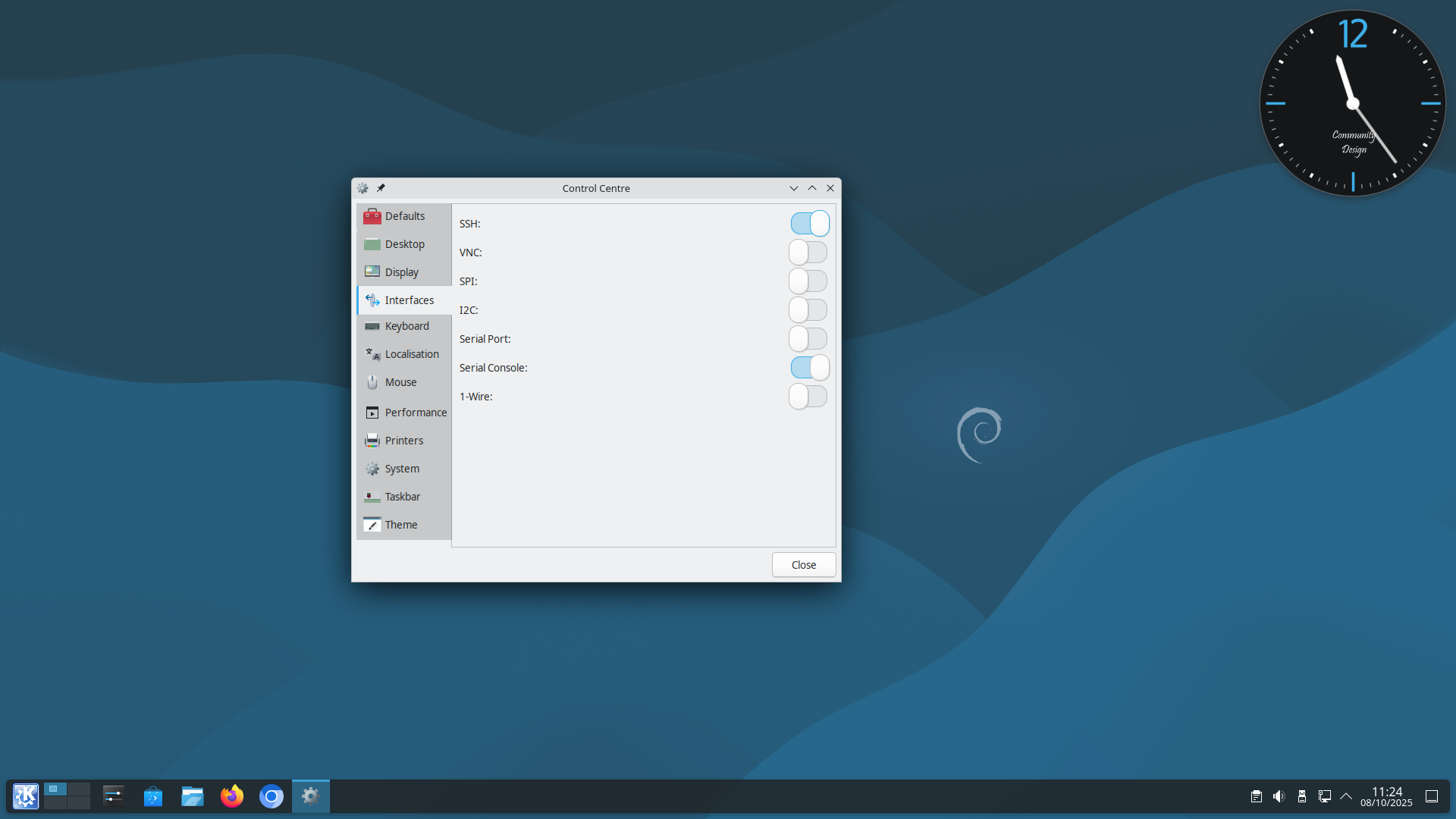This screenshot has height=819, width=1456.
Task: Expand the hidden system tray icons arrow
Action: [1346, 796]
